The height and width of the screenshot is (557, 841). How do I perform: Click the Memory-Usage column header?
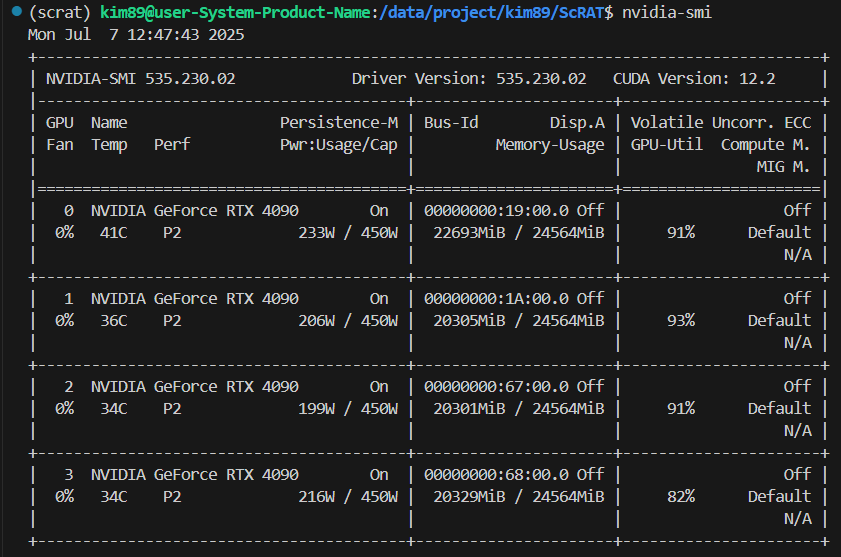coord(550,145)
